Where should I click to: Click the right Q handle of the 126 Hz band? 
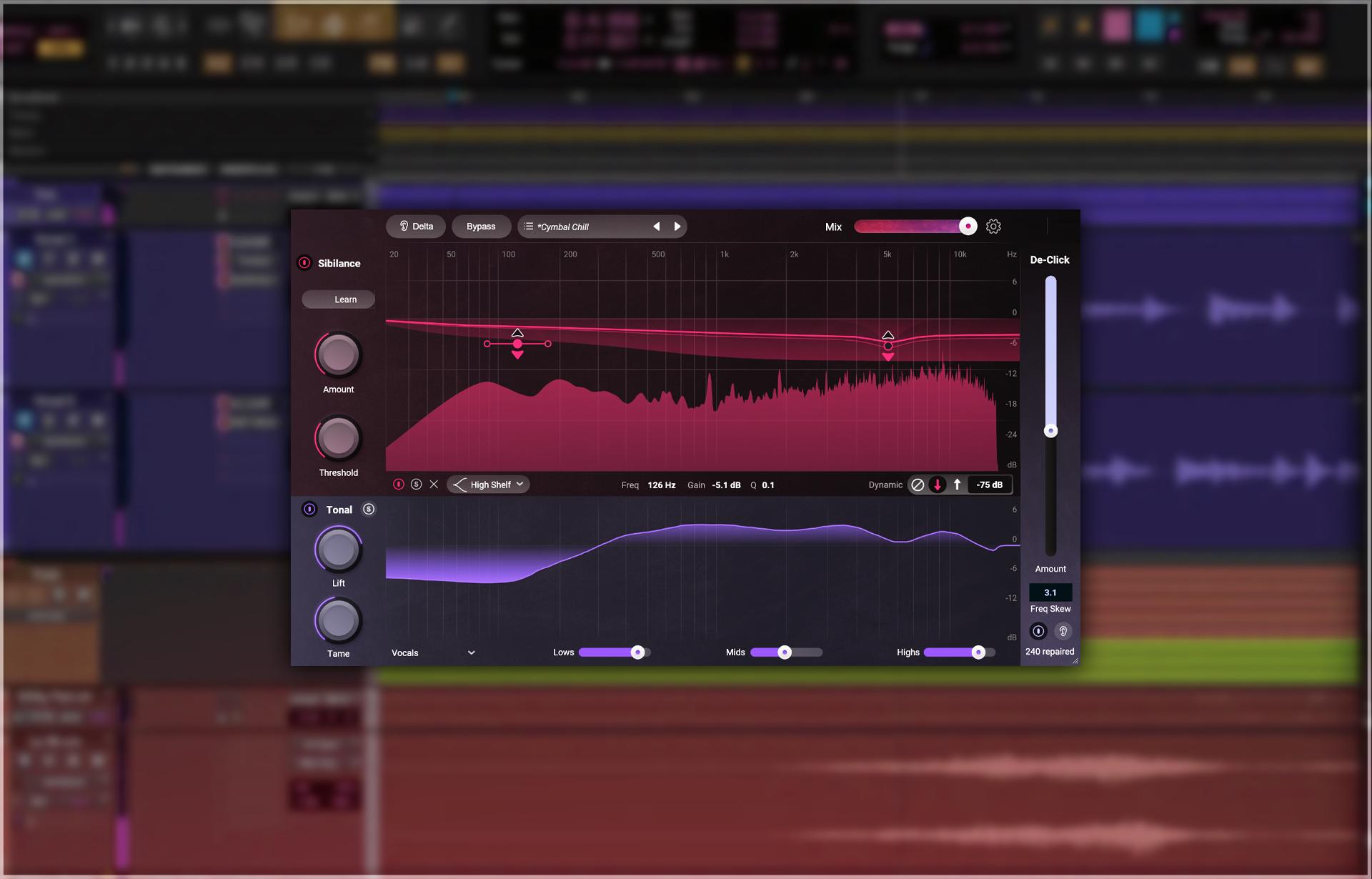coord(548,344)
